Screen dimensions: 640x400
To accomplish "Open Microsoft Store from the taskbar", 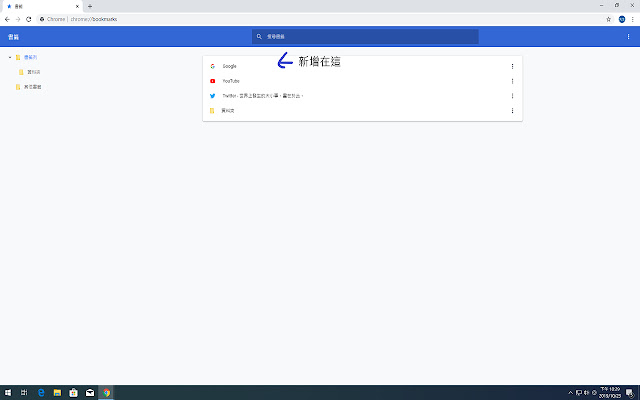I will coord(73,393).
